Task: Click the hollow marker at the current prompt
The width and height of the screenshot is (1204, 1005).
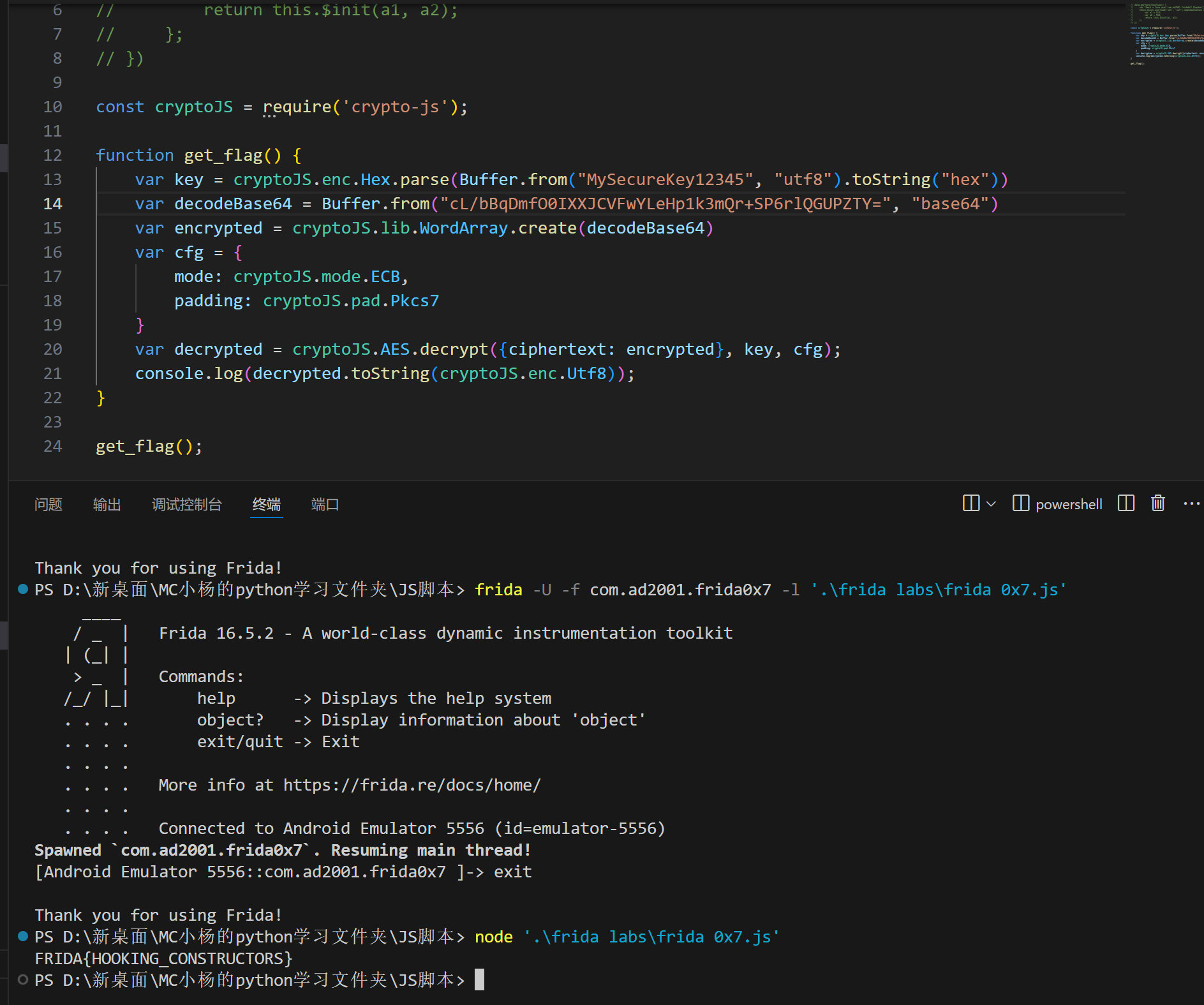Action: click(x=23, y=979)
